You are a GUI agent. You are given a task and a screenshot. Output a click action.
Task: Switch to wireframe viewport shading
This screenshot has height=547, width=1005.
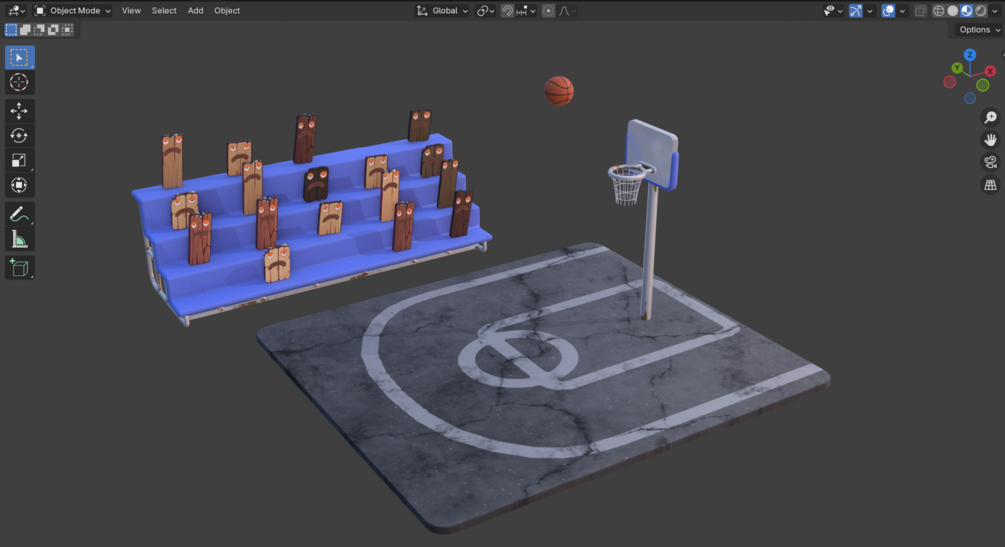[x=939, y=10]
